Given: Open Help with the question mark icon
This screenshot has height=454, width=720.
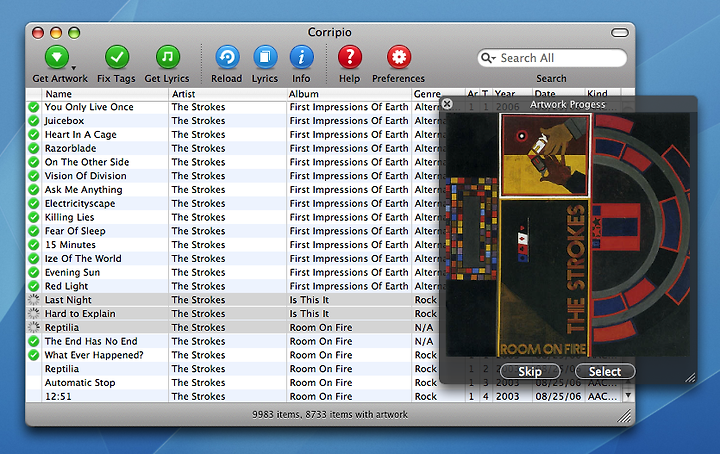Looking at the screenshot, I should pos(350,57).
